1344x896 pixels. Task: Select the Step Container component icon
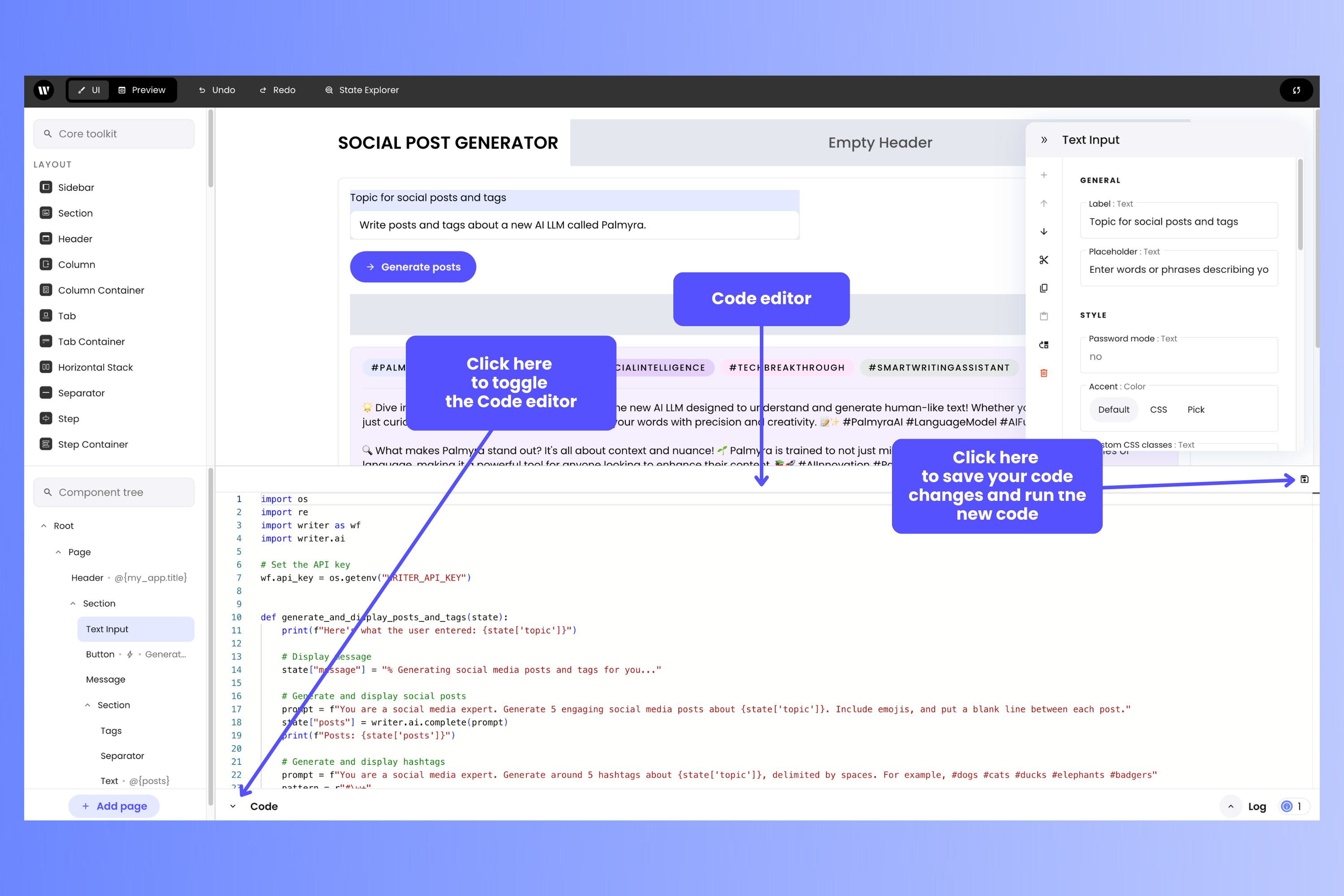tap(46, 444)
